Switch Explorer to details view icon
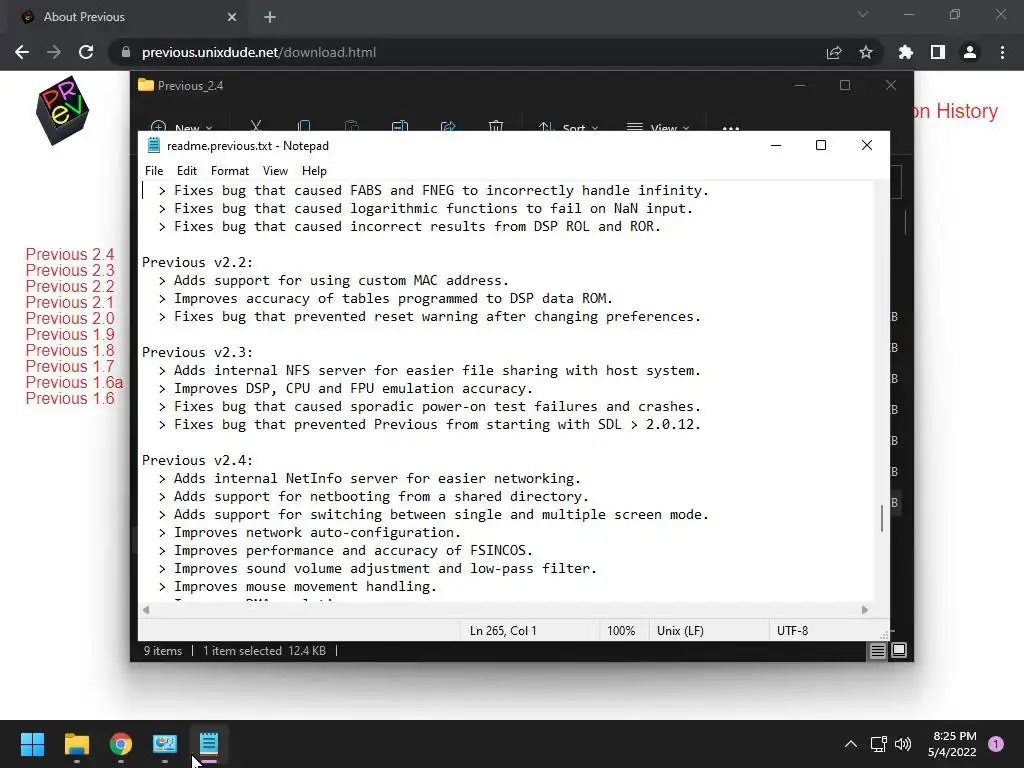1024x768 pixels. coord(878,650)
